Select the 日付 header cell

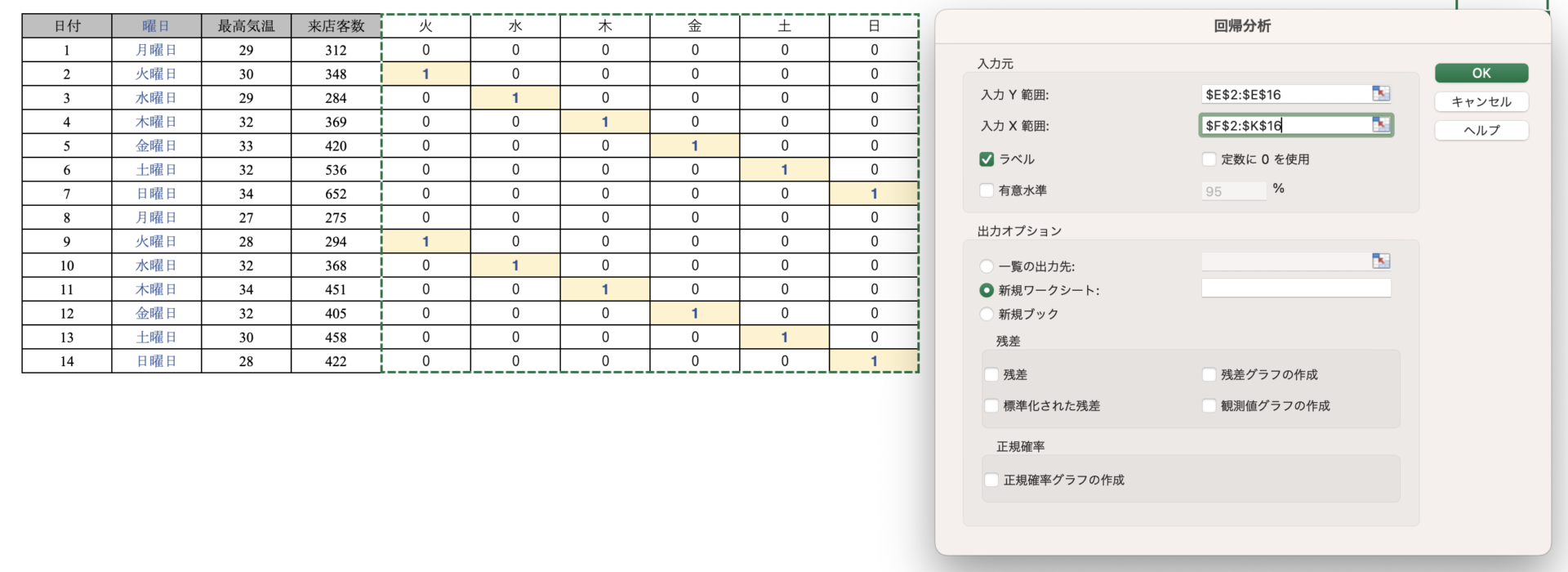(x=67, y=26)
